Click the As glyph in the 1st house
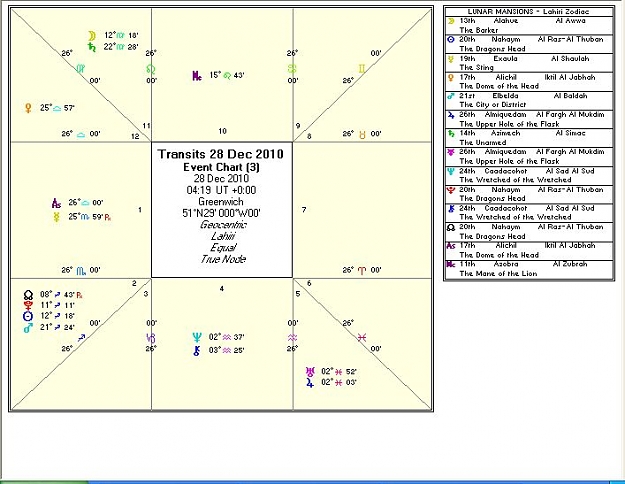Viewport: 625px width, 484px height. coord(56,203)
